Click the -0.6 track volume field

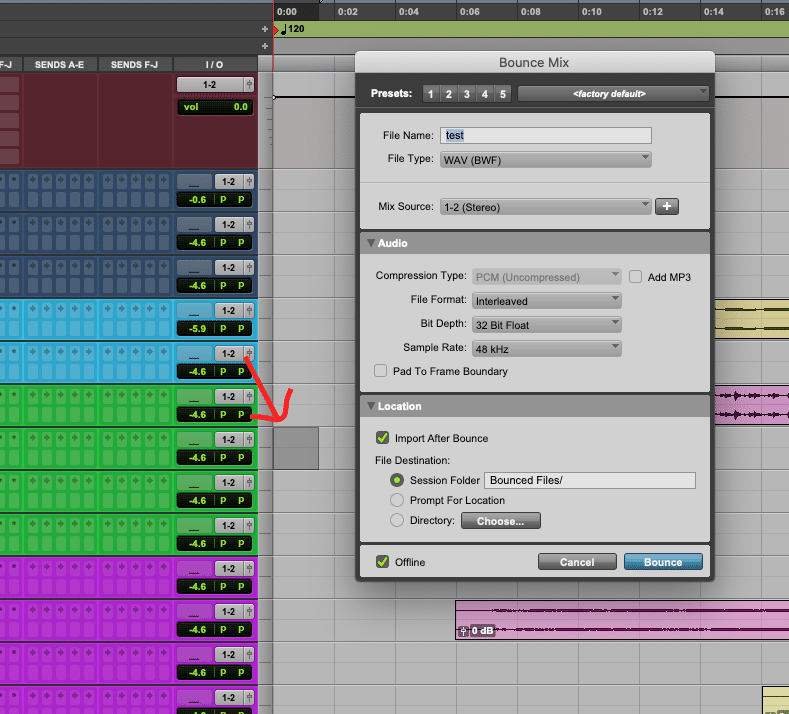pos(197,200)
